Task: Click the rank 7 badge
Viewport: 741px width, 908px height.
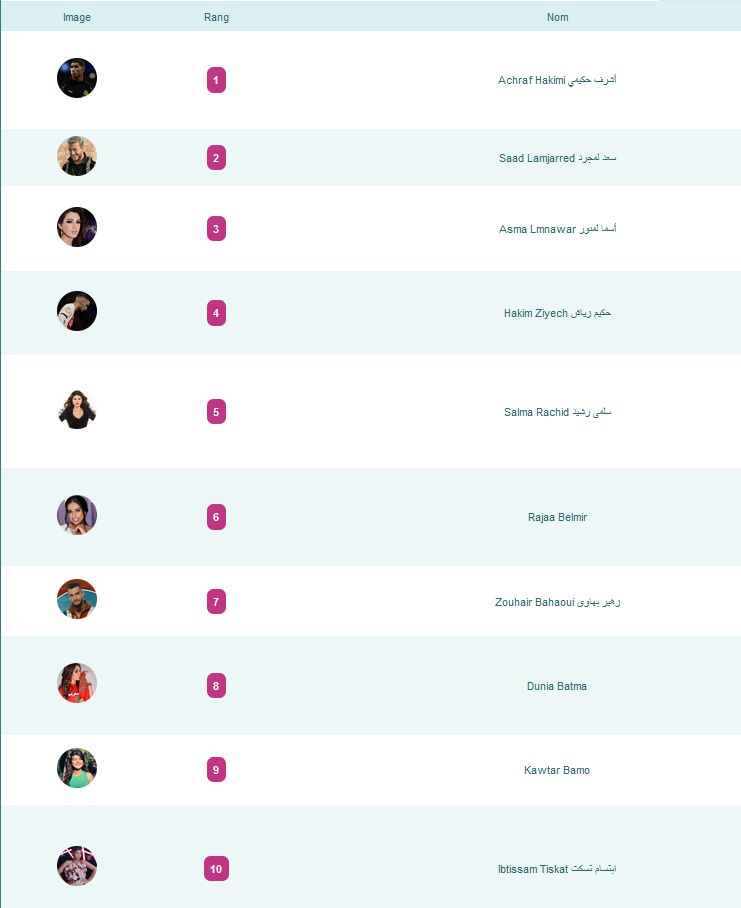Action: coord(217,602)
